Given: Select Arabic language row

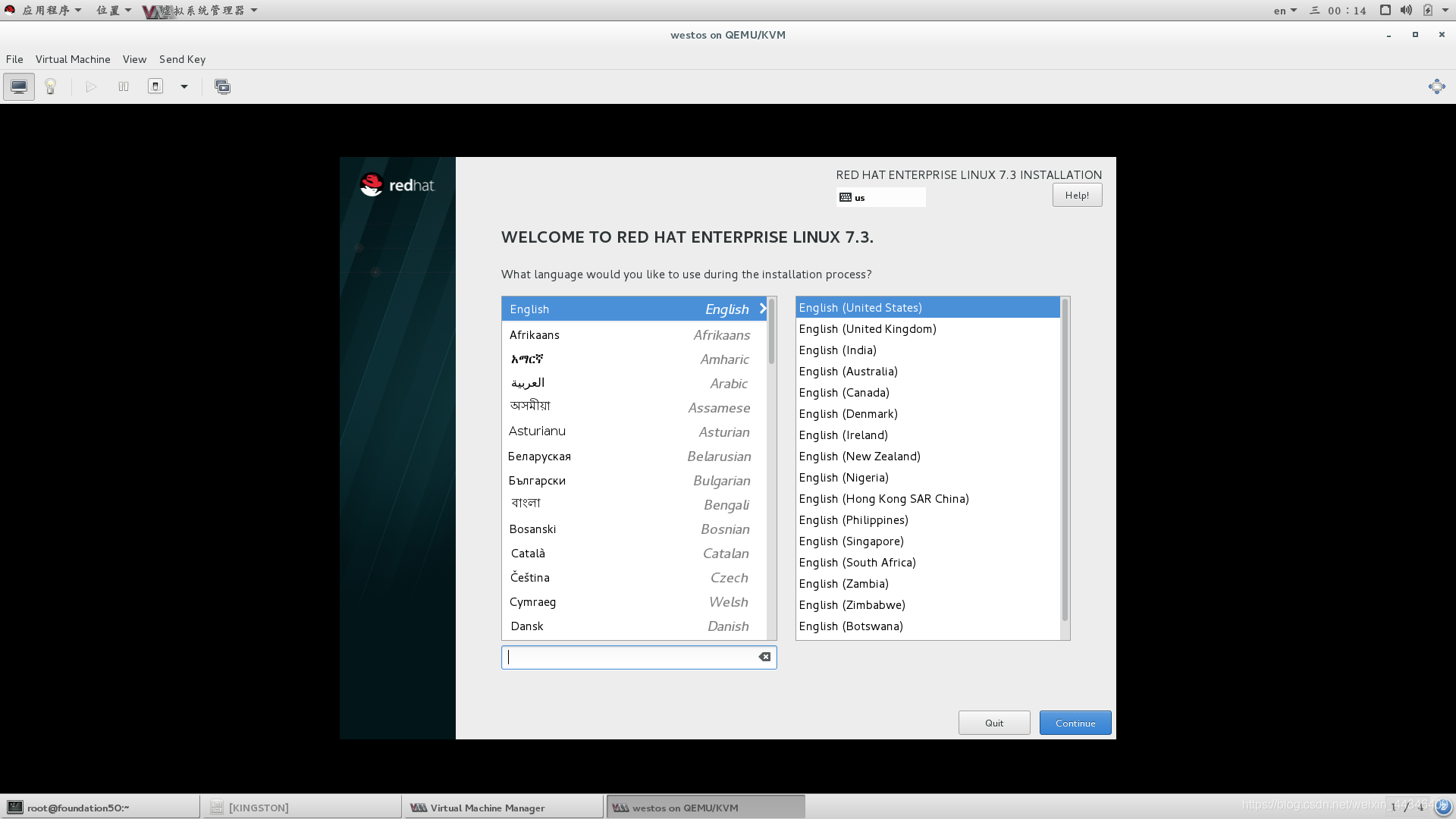Looking at the screenshot, I should (x=634, y=383).
